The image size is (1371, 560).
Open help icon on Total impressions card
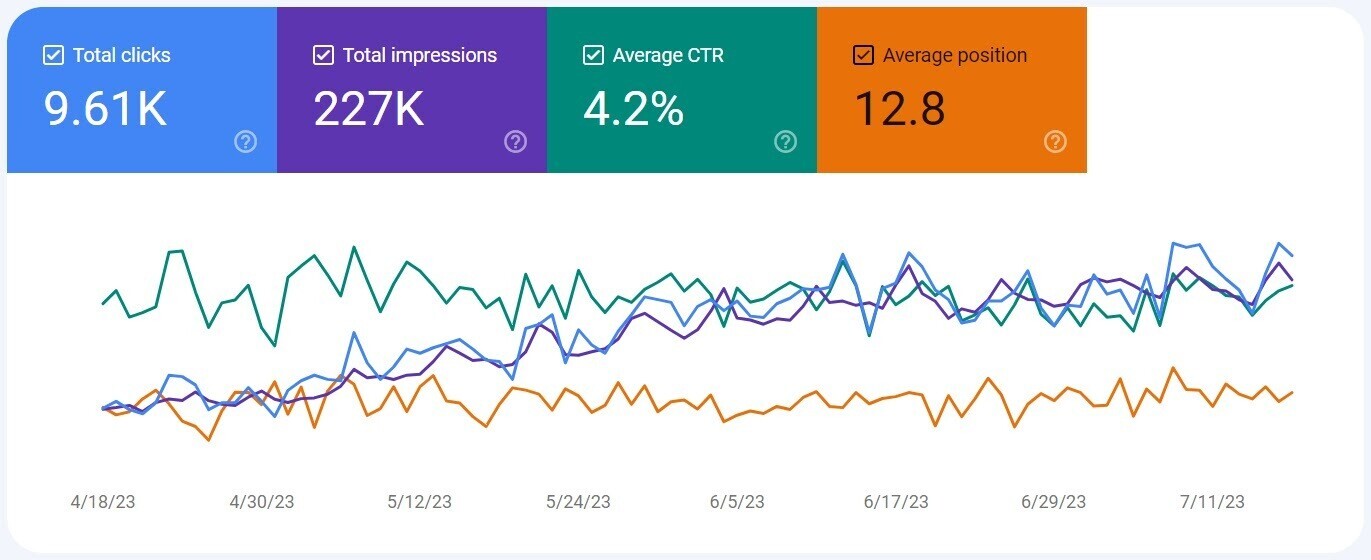(x=515, y=142)
